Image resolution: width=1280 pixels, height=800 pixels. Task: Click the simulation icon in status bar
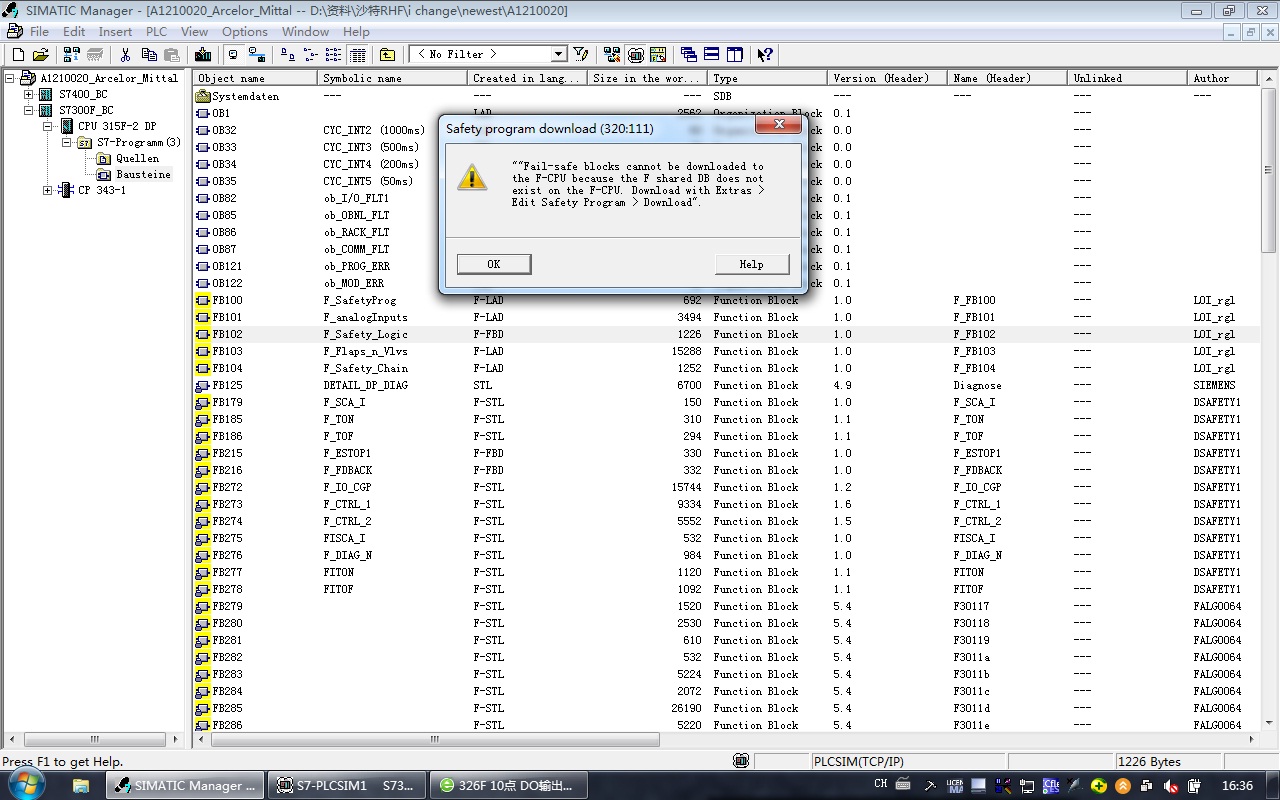tap(741, 762)
